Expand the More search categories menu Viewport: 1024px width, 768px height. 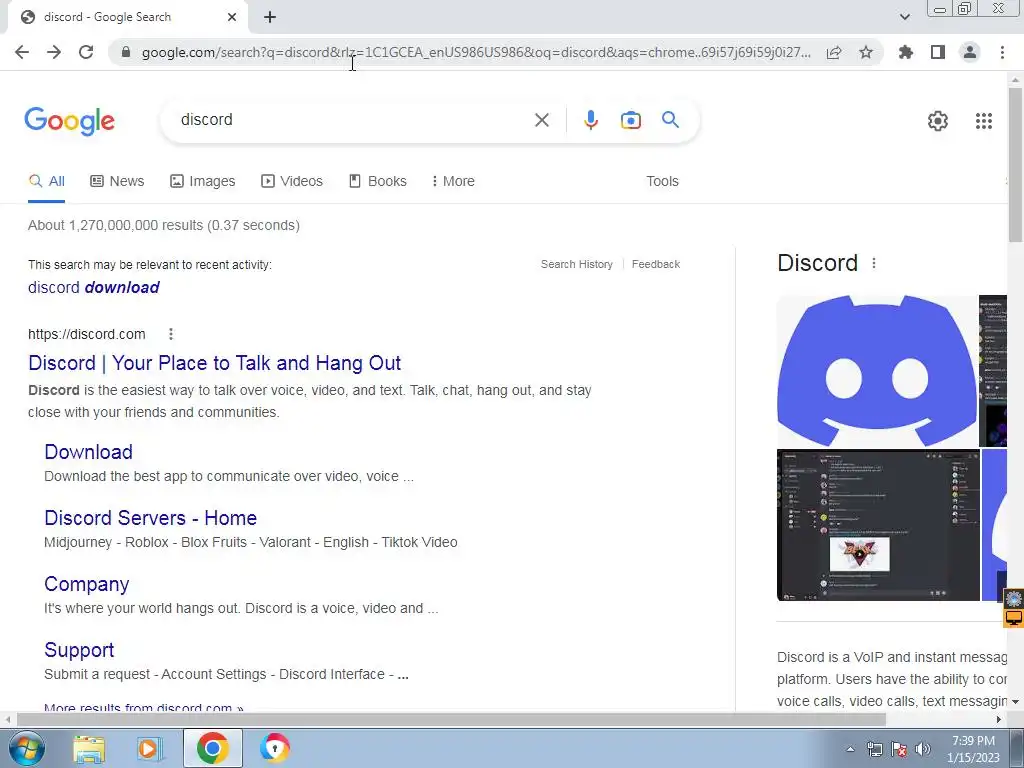[453, 182]
